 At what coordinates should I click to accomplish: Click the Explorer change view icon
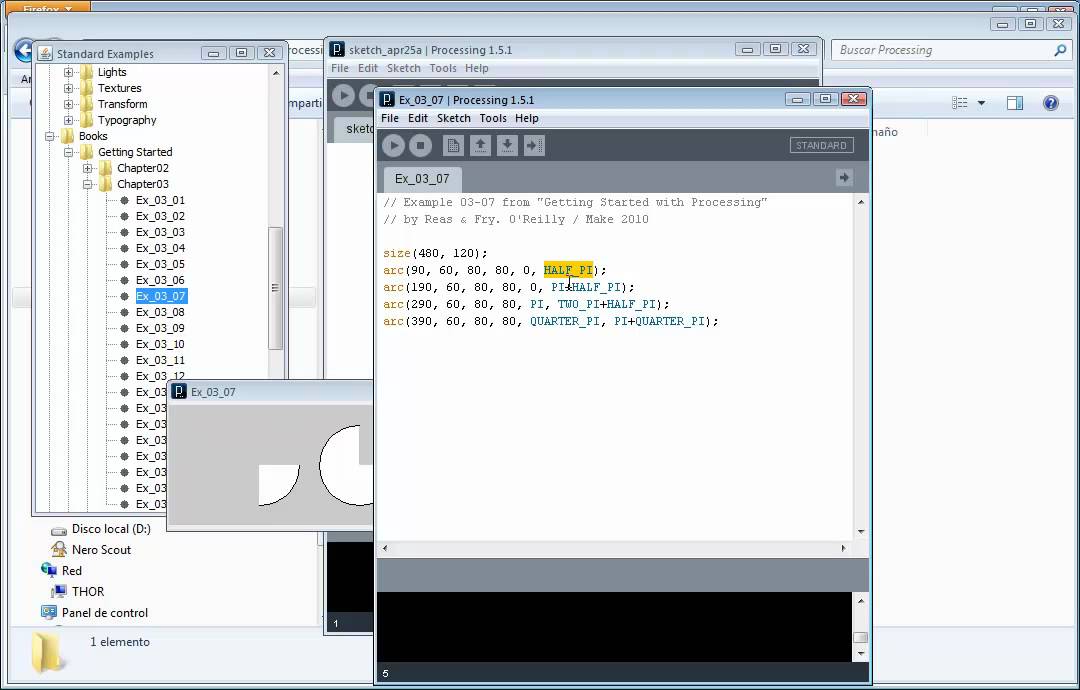pyautogui.click(x=959, y=103)
